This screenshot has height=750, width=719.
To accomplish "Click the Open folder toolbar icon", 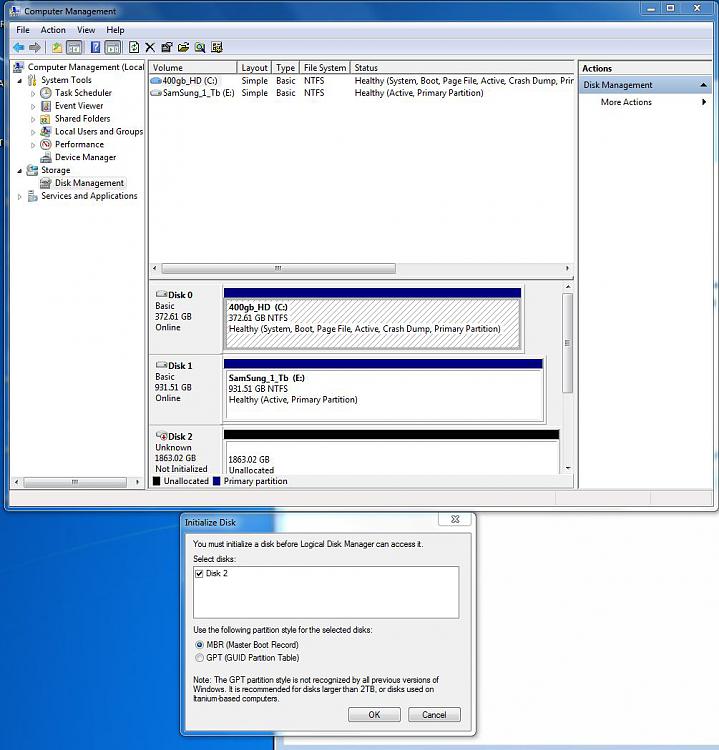I will point(183,47).
